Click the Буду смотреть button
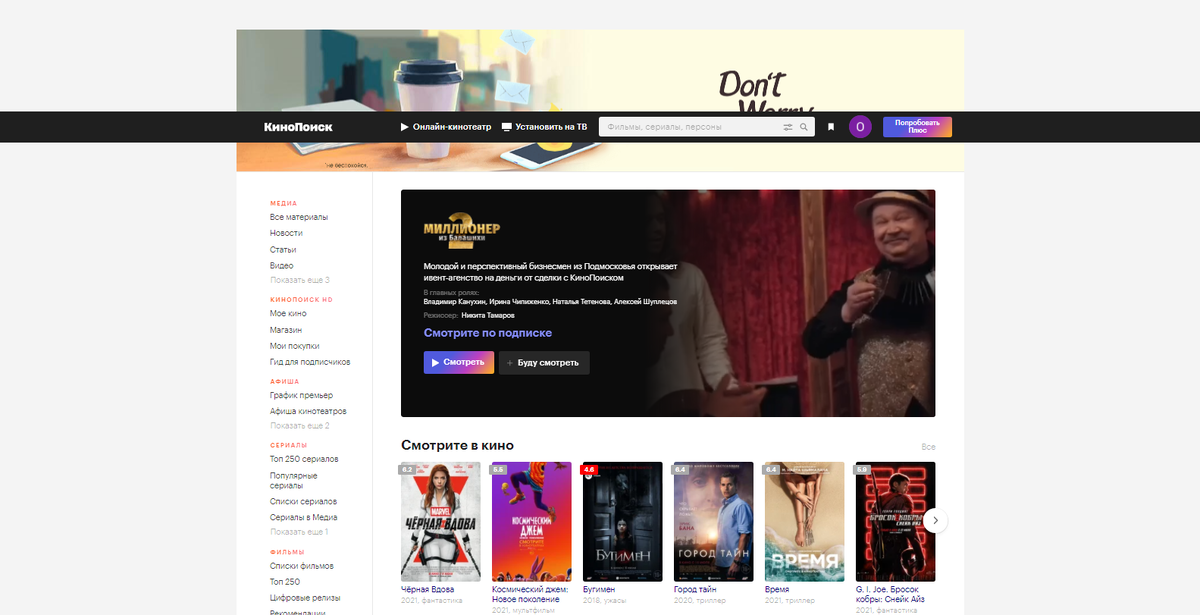The width and height of the screenshot is (1200, 615). pyautogui.click(x=544, y=362)
